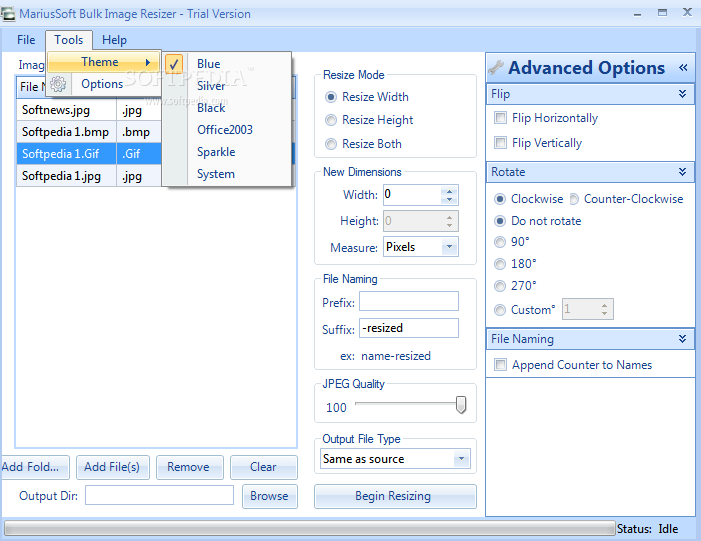This screenshot has width=701, height=541.
Task: Open the Help menu
Action: [114, 40]
